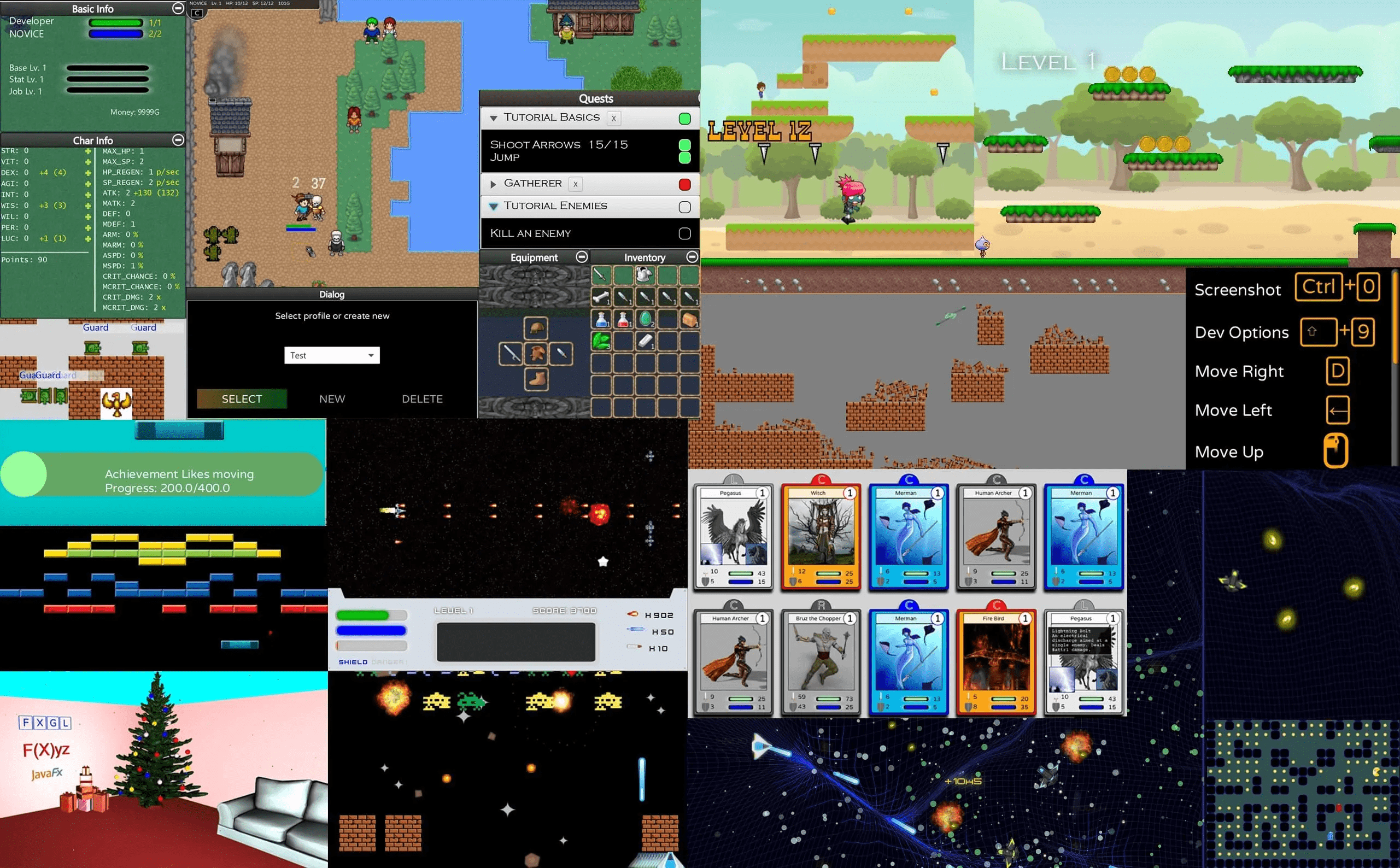The width and height of the screenshot is (1400, 868).
Task: Open the Quests menu tab
Action: click(590, 99)
